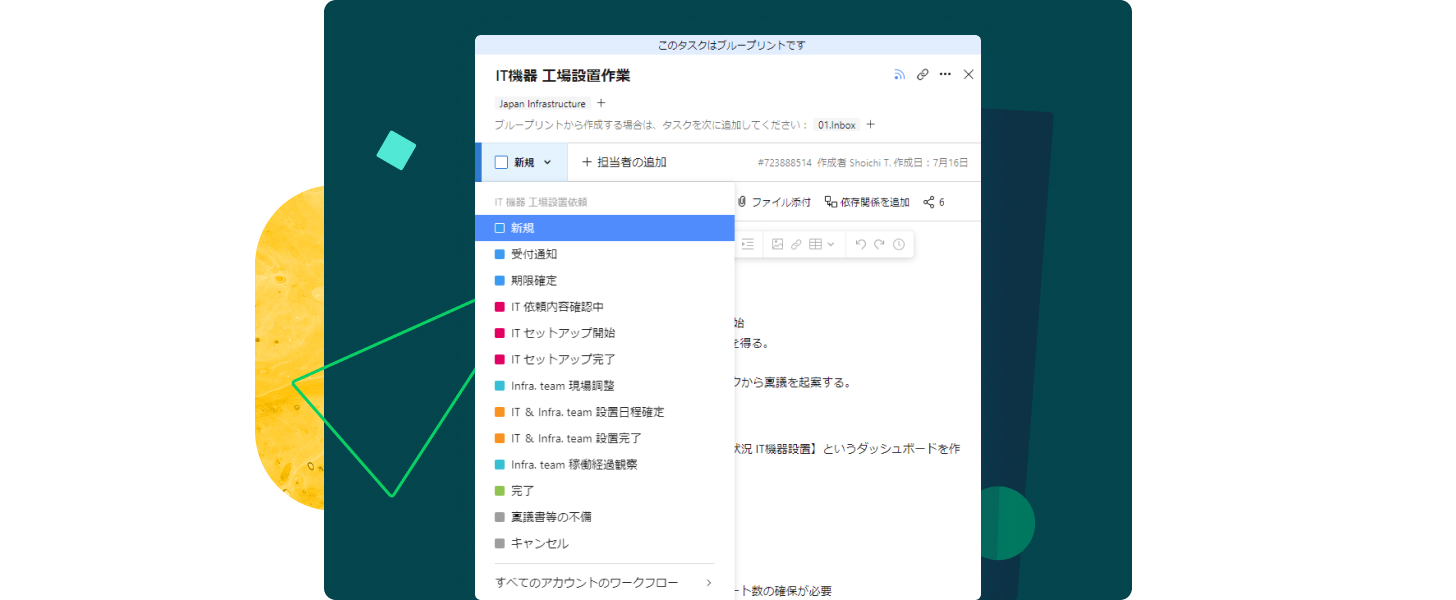Open the share icon showing 6
Screen dimensions: 1456x600
pos(933,202)
